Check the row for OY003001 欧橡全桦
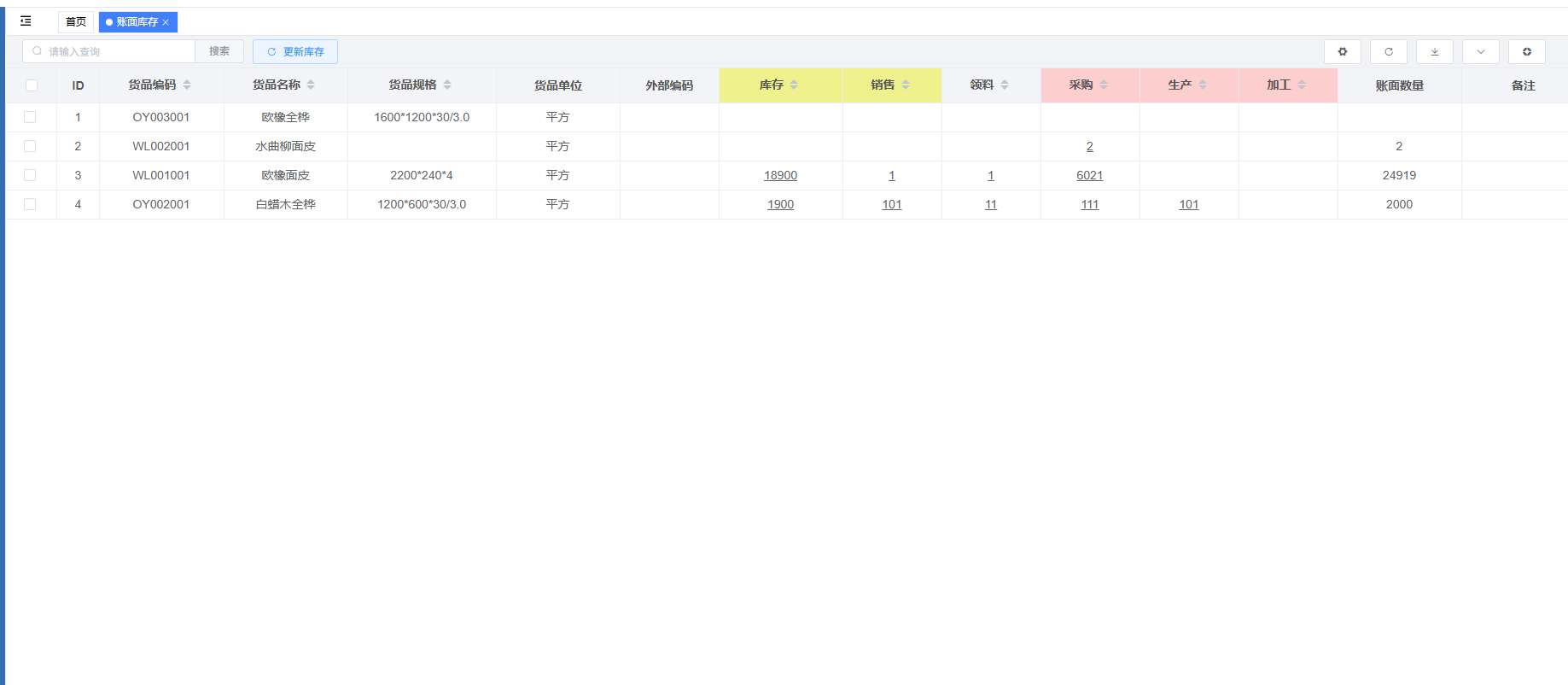The width and height of the screenshot is (1568, 685). click(30, 117)
